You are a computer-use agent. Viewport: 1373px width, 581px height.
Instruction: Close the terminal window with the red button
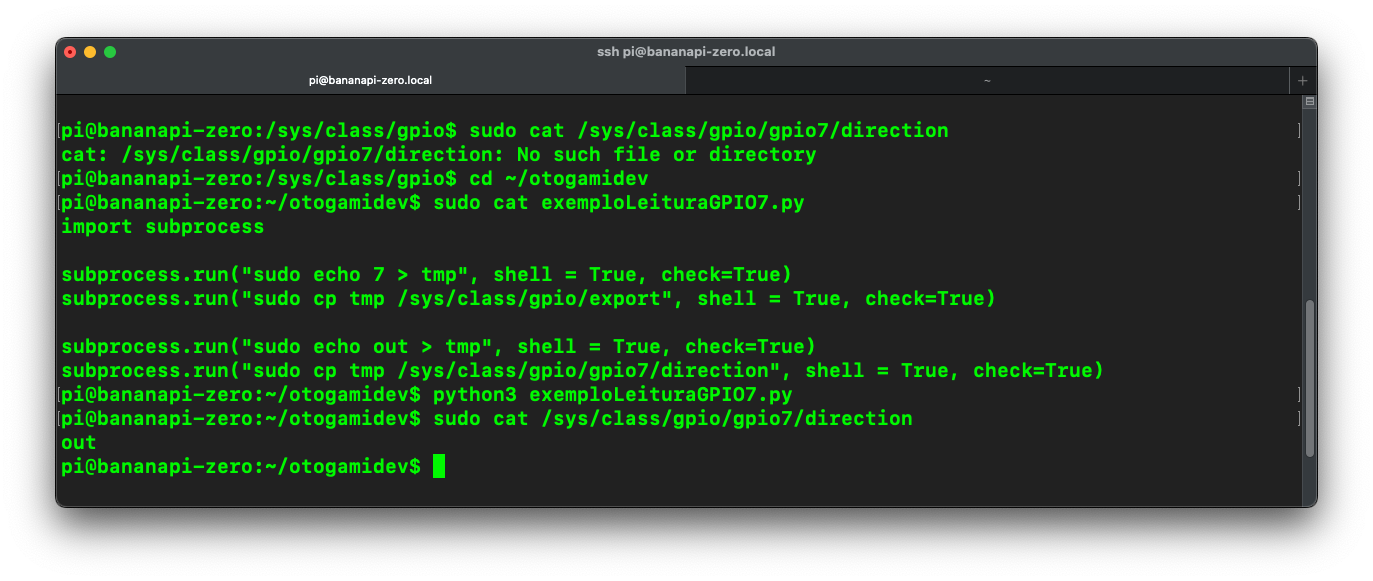[70, 52]
